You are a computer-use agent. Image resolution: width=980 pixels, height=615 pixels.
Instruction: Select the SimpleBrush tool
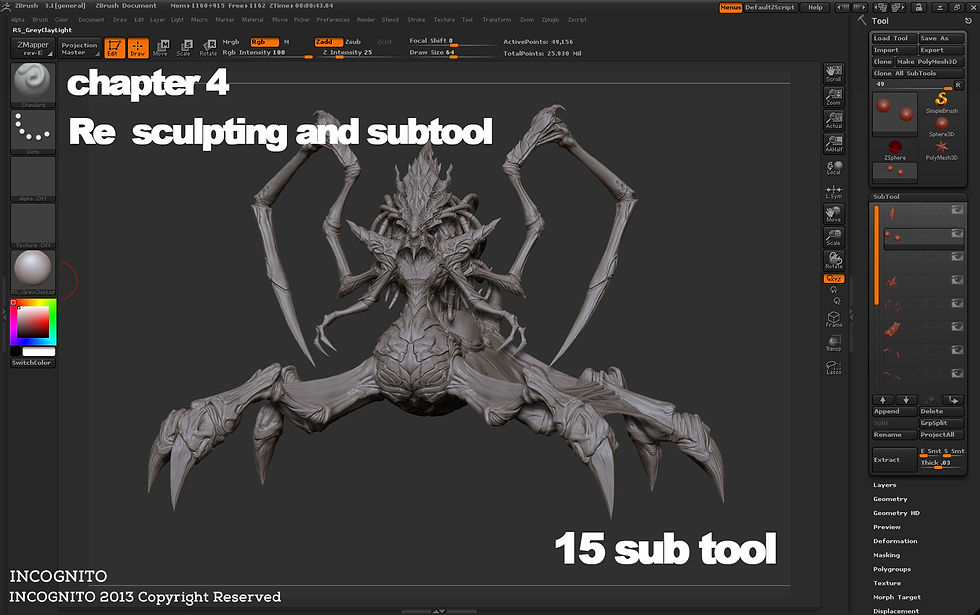(941, 102)
